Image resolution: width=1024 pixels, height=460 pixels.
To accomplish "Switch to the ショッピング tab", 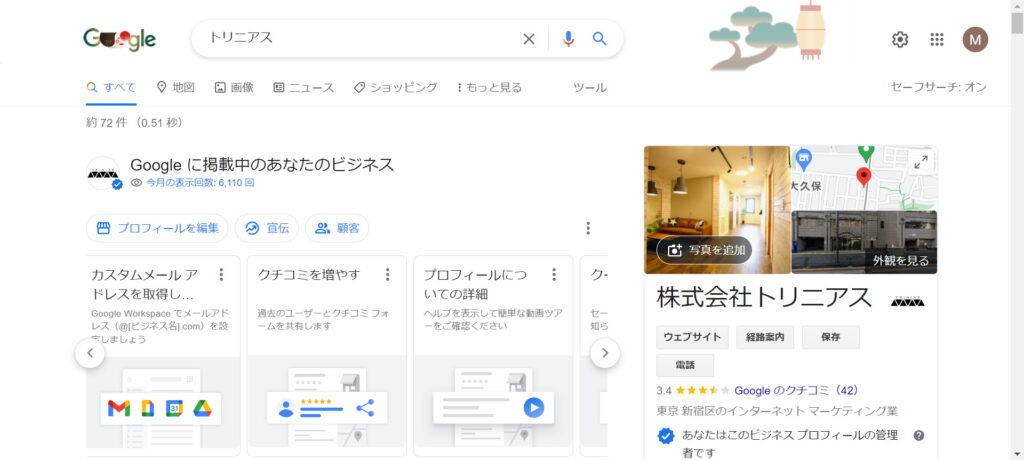I will pos(395,88).
